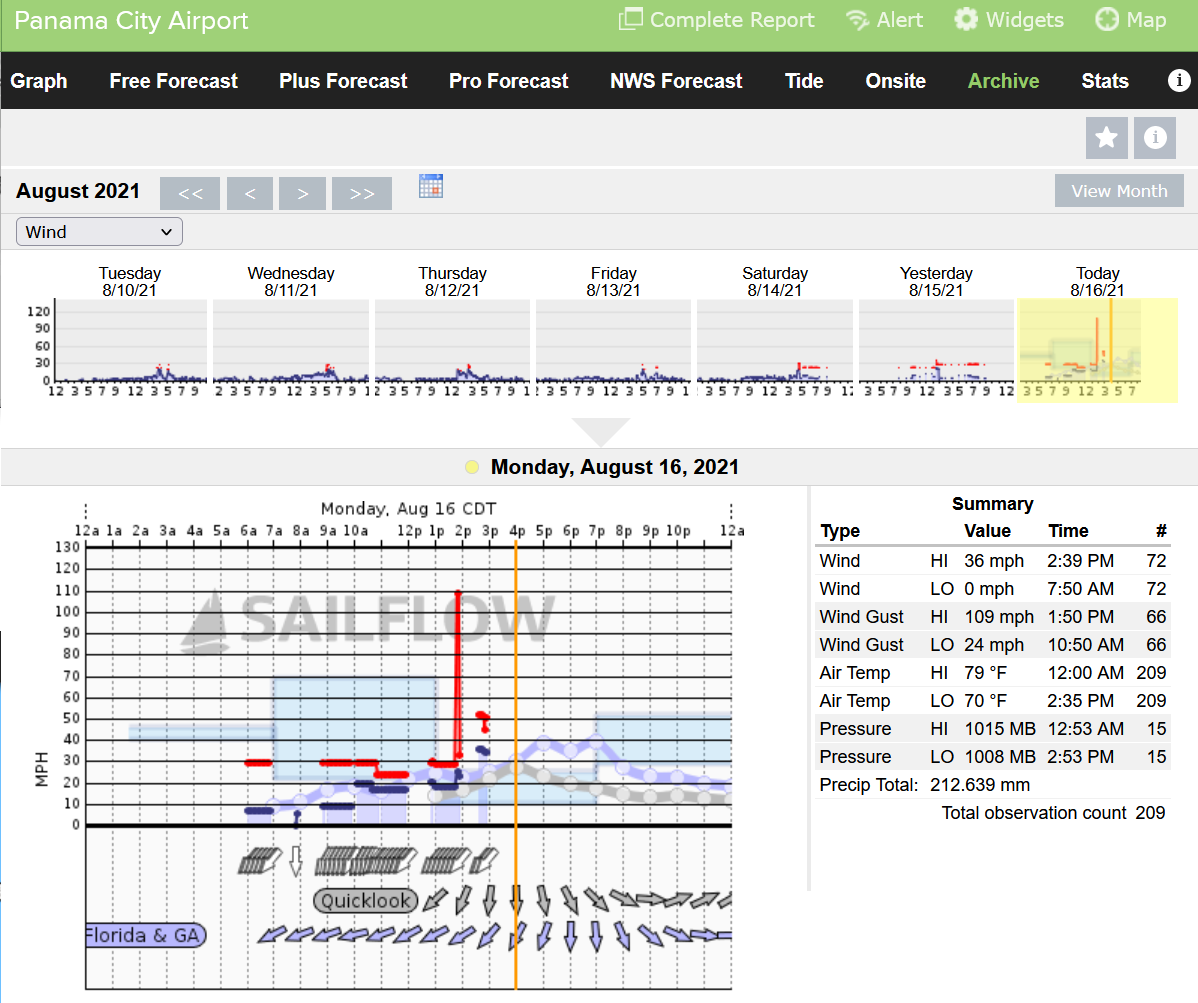The image size is (1198, 1003).
Task: Click the 7:50 AM wind low time
Action: click(x=1080, y=589)
